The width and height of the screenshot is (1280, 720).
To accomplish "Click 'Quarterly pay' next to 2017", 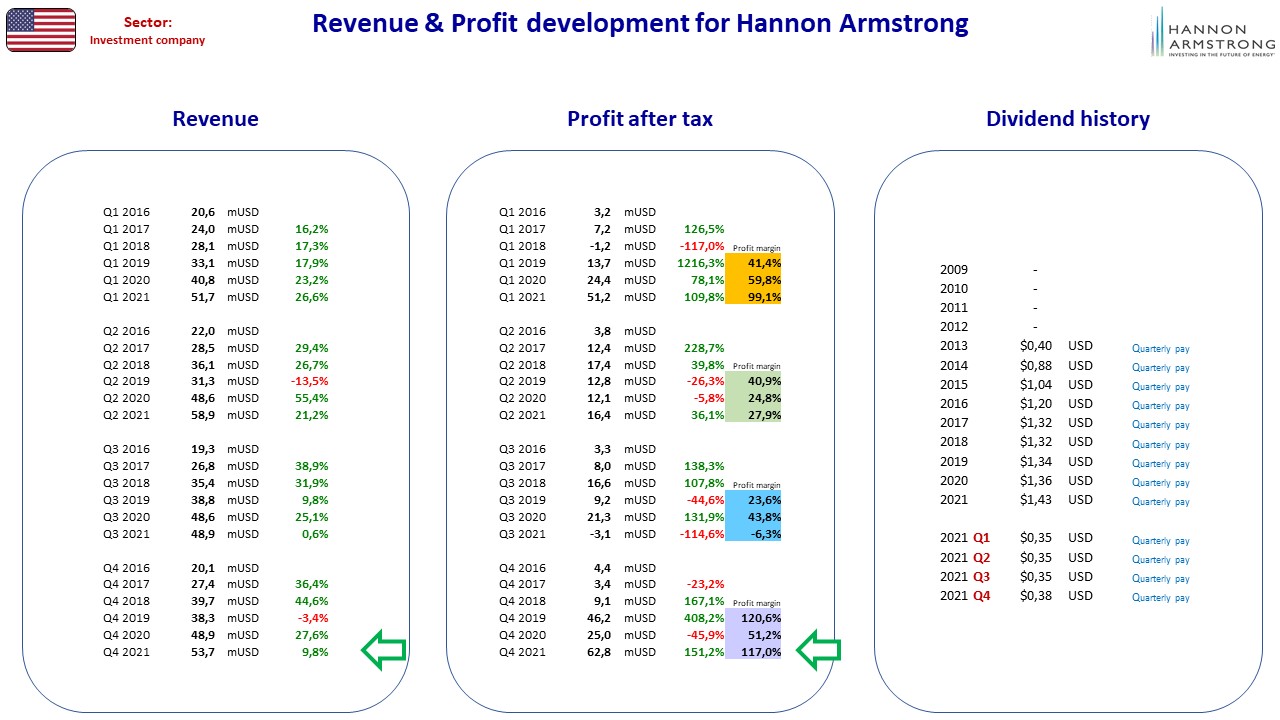I will click(x=1161, y=425).
